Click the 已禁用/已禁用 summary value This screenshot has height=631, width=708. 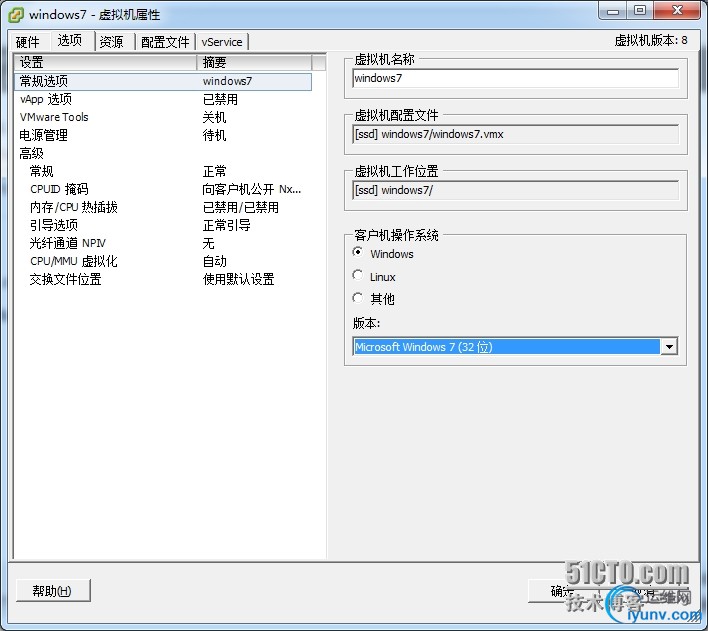[241, 207]
